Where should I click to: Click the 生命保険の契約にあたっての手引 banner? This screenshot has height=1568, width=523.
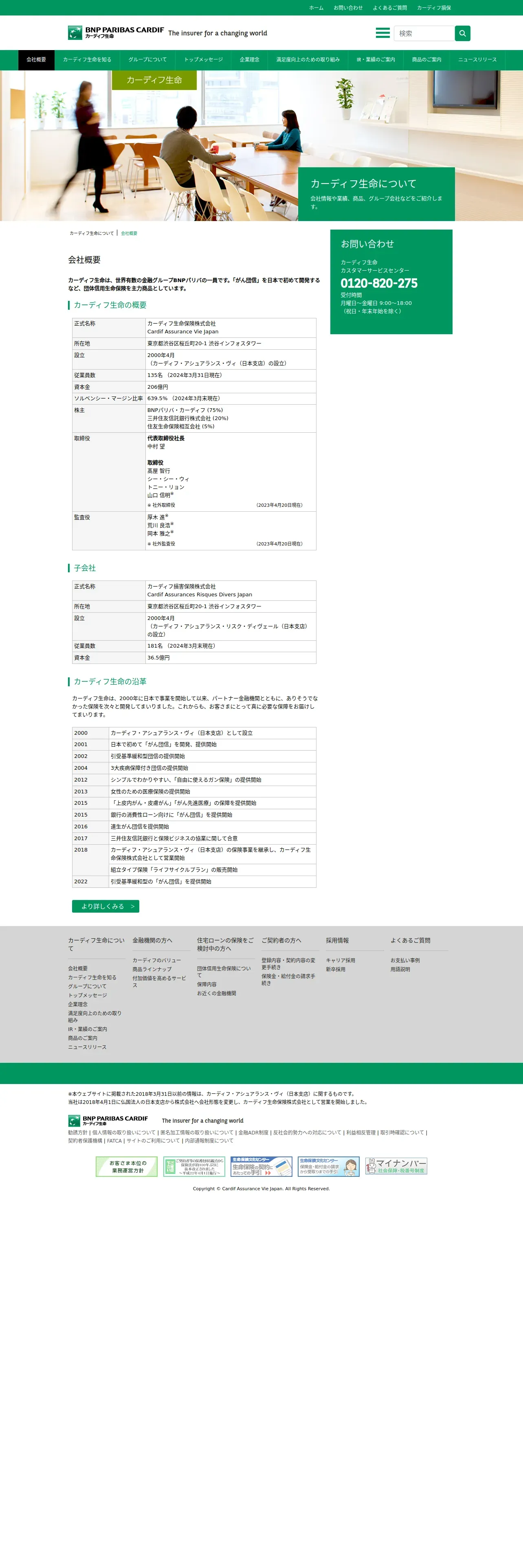(261, 1166)
